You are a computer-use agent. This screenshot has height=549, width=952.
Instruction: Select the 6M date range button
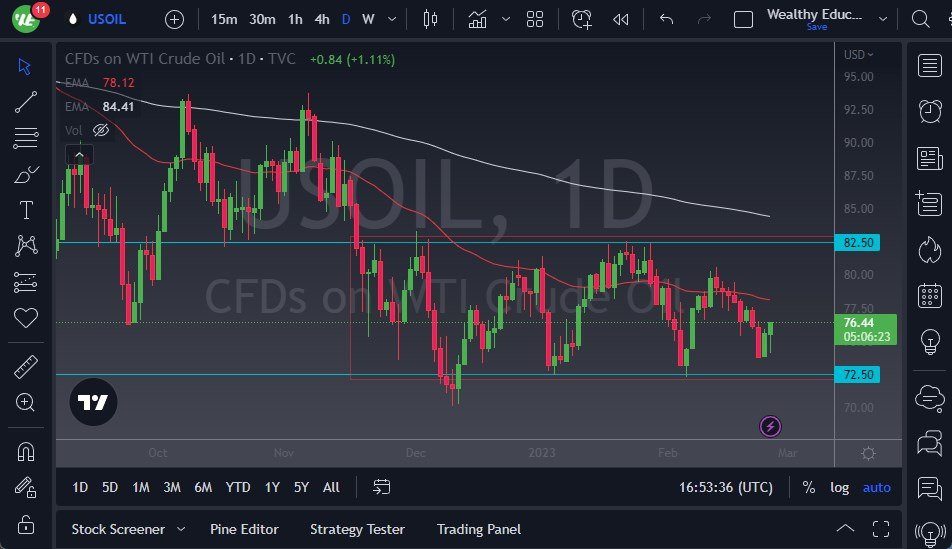(203, 487)
